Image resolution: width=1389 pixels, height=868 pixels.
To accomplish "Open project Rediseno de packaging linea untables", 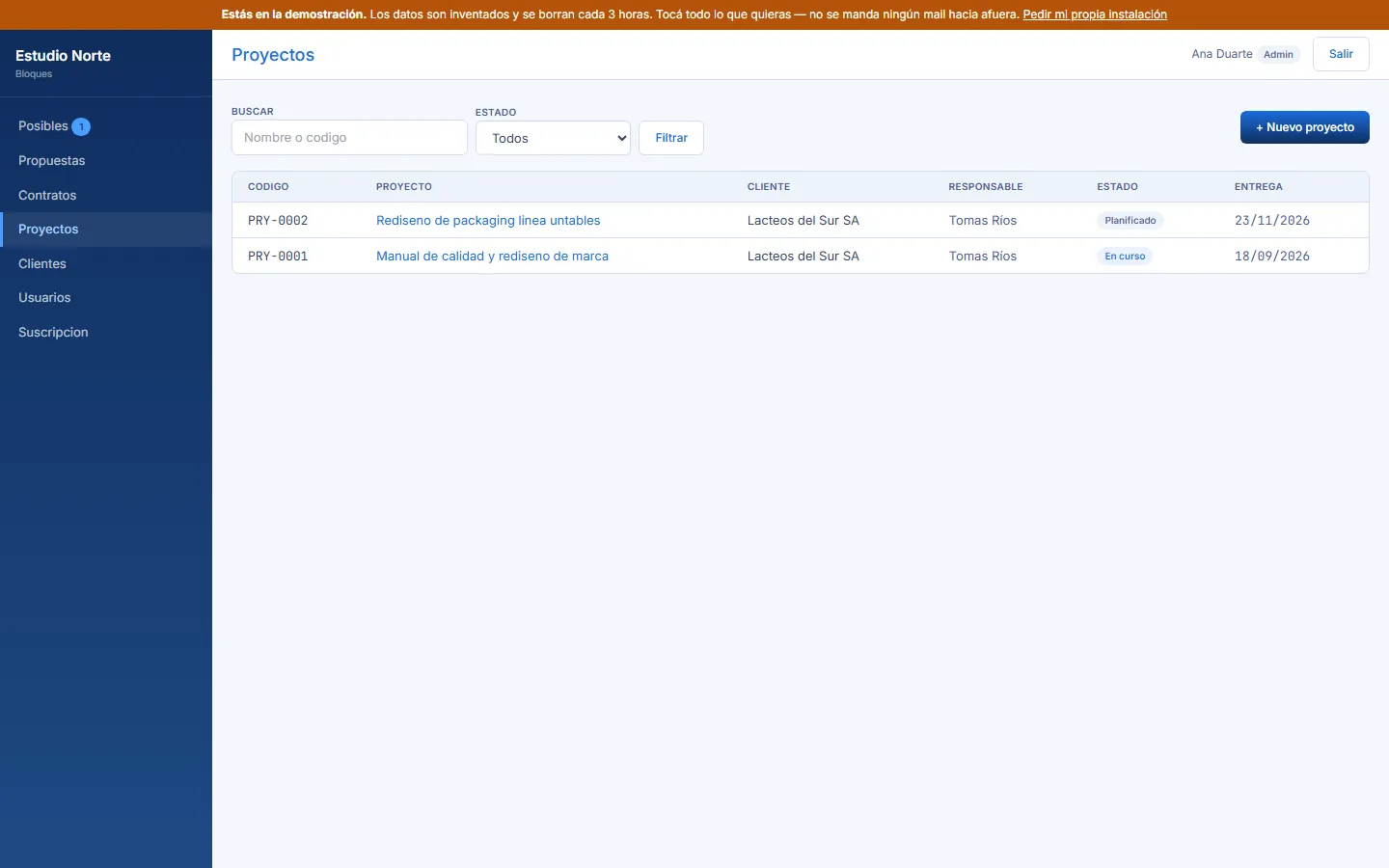I will pyautogui.click(x=488, y=221).
